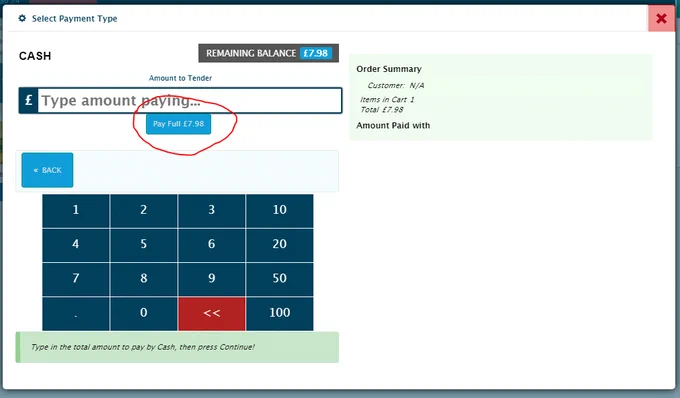Click the CASH heading
The height and width of the screenshot is (398, 680).
(x=35, y=56)
